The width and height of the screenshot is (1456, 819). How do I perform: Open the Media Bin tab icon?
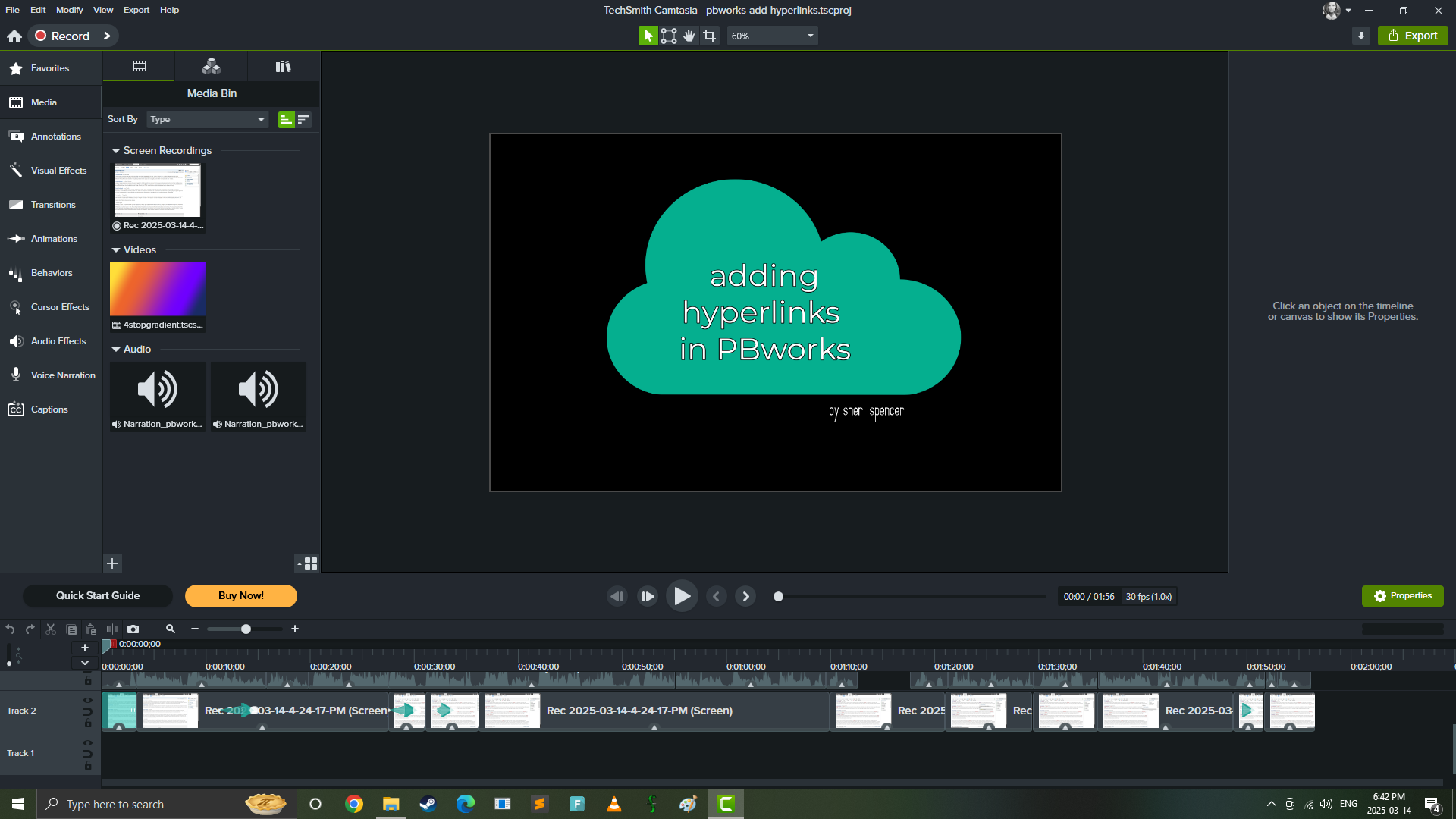[x=140, y=67]
